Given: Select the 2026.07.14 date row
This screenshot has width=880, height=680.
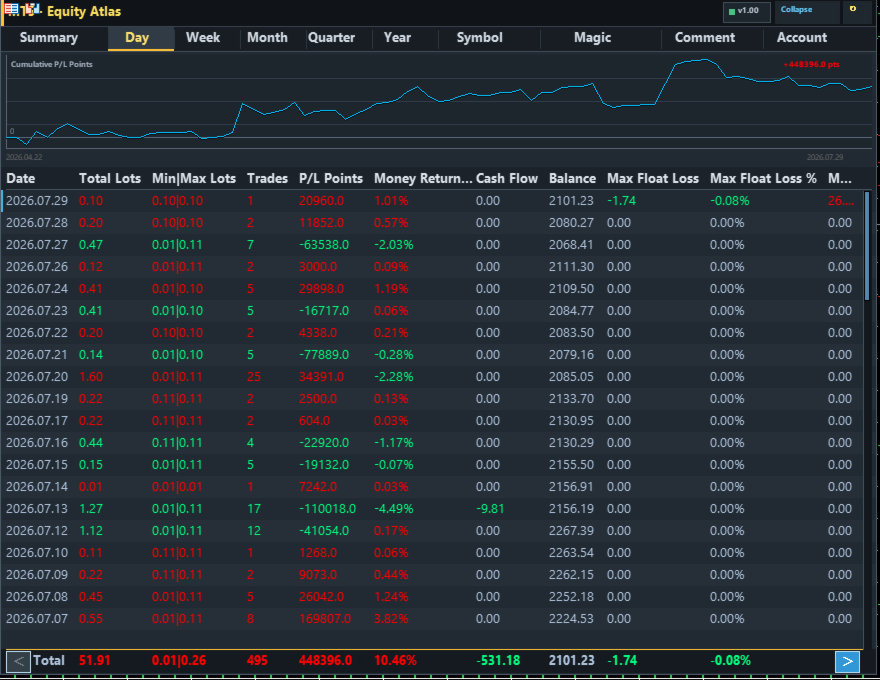Looking at the screenshot, I should (x=432, y=486).
